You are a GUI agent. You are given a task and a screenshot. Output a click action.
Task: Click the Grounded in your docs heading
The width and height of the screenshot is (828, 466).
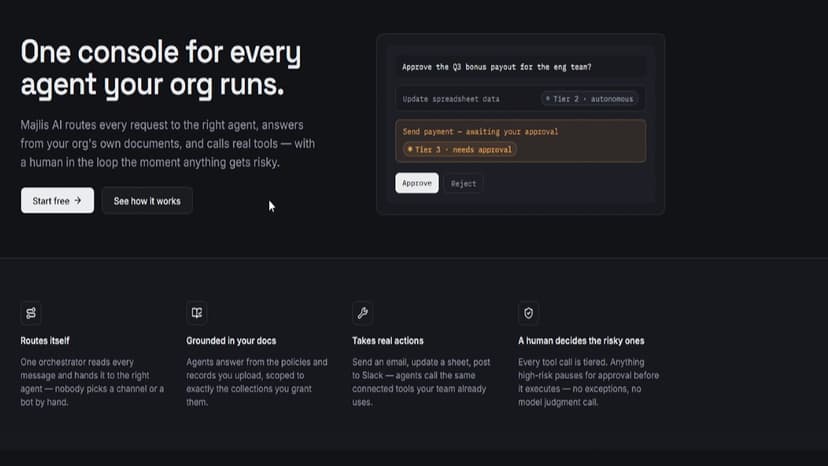click(231, 341)
